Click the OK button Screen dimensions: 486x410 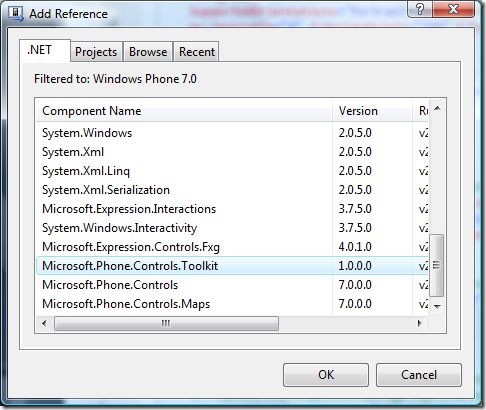(x=326, y=375)
